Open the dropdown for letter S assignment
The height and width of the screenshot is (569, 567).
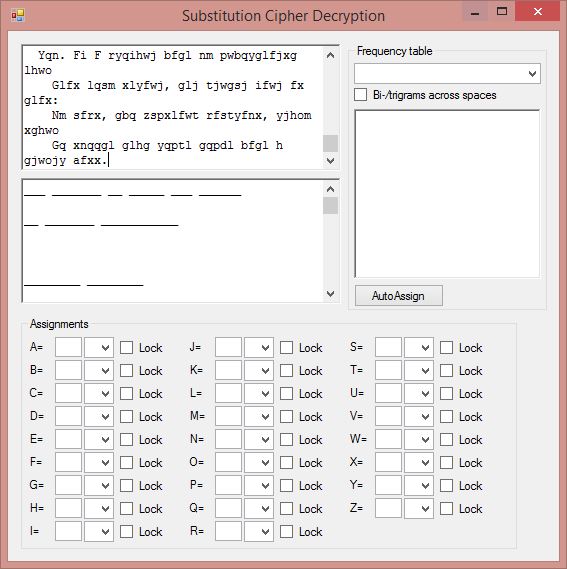click(x=425, y=348)
